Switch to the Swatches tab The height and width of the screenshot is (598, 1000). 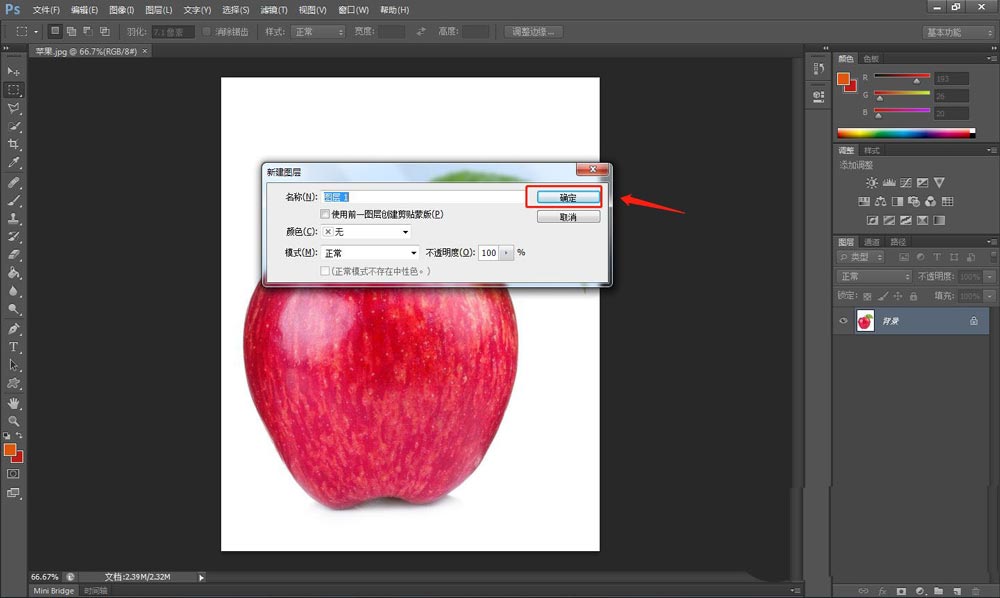point(871,59)
